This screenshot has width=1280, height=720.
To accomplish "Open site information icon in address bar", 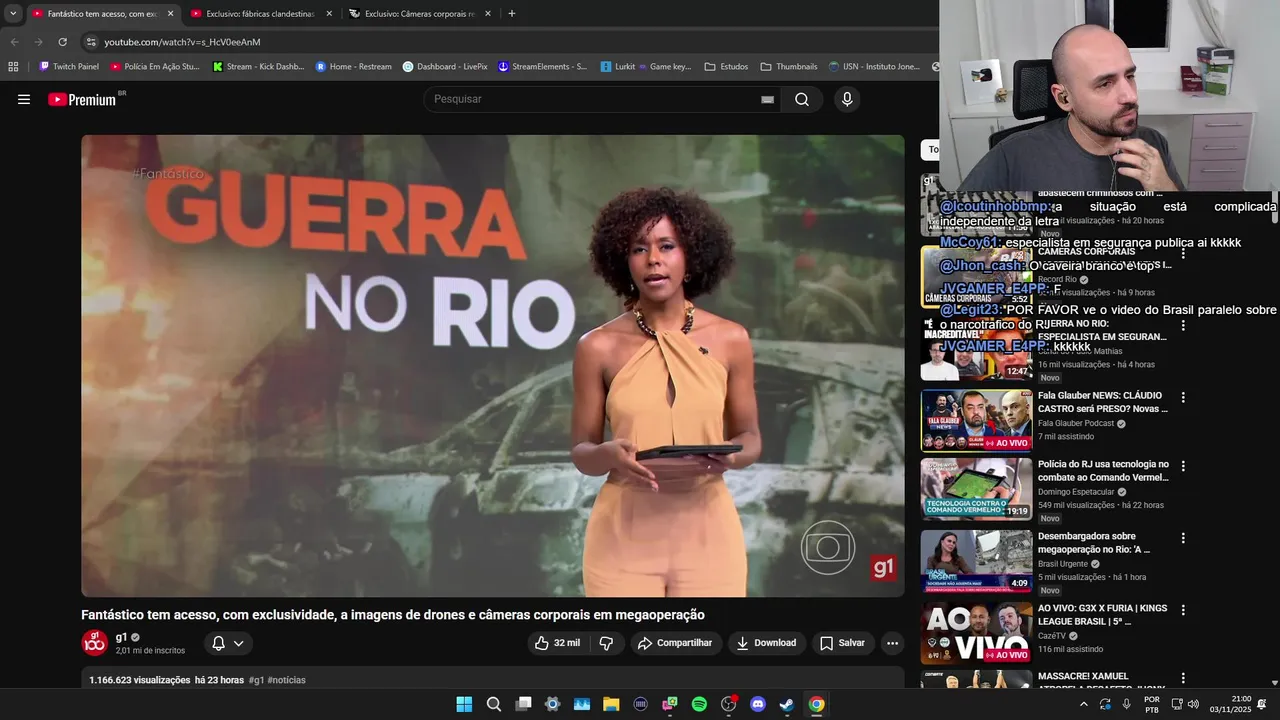I will pos(91,42).
